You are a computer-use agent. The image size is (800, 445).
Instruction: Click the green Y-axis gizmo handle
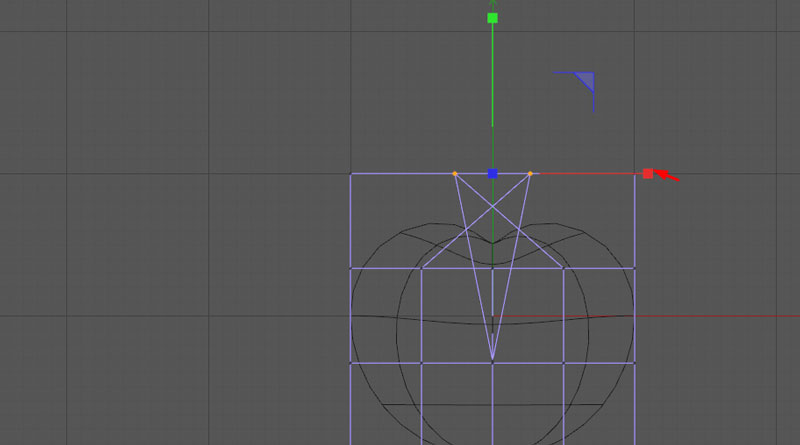492,18
